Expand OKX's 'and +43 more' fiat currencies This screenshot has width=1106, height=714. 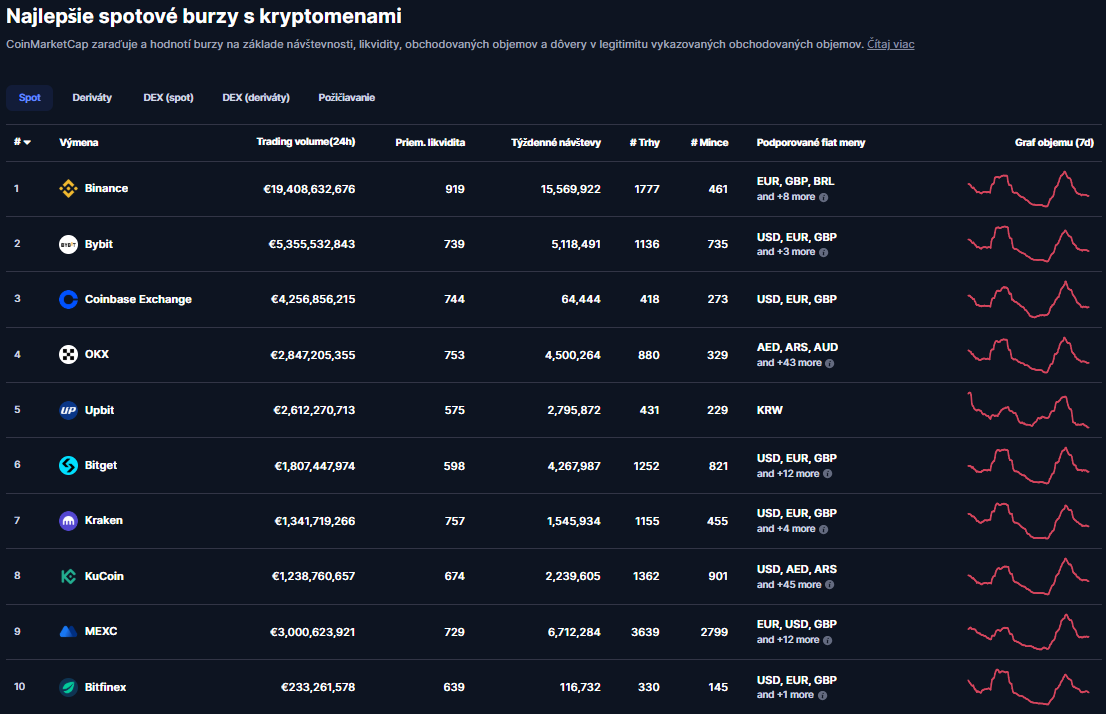click(789, 363)
